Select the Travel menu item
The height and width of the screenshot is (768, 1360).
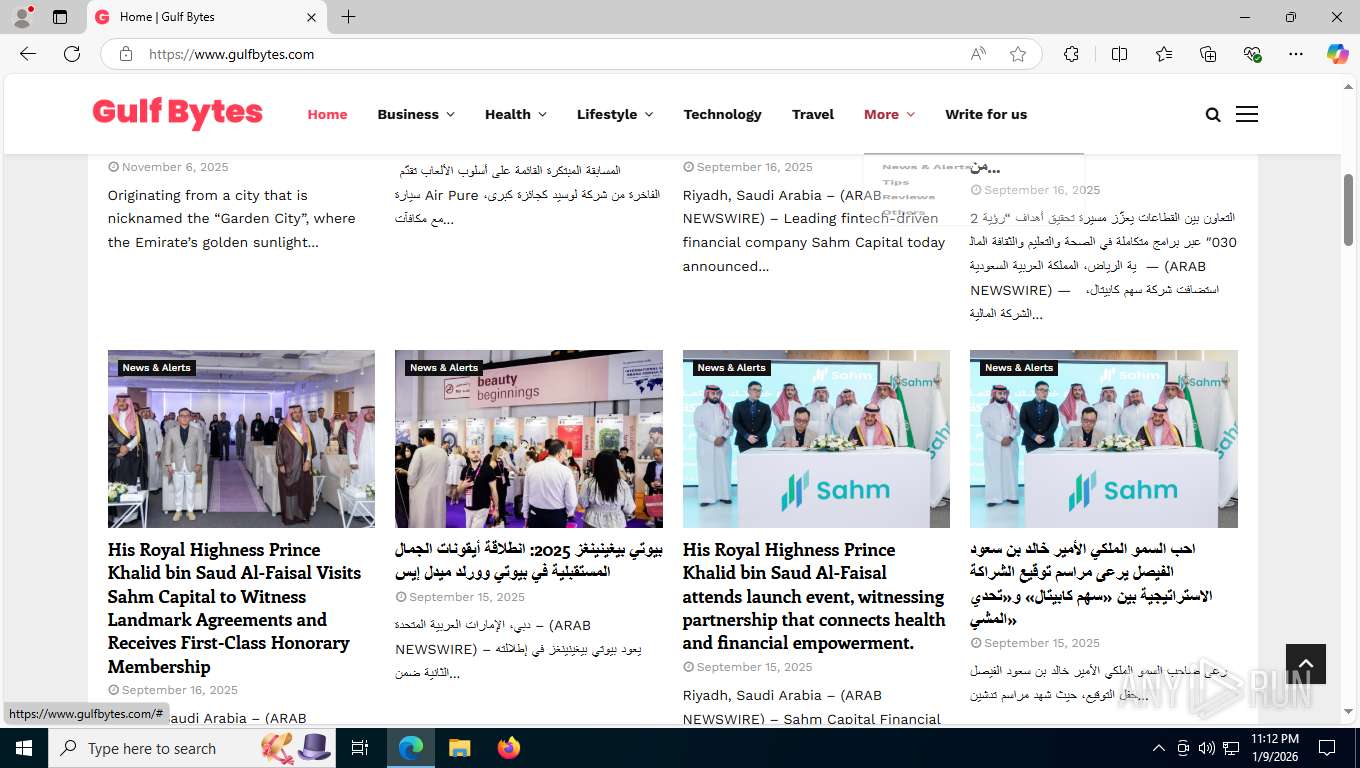[x=813, y=114]
